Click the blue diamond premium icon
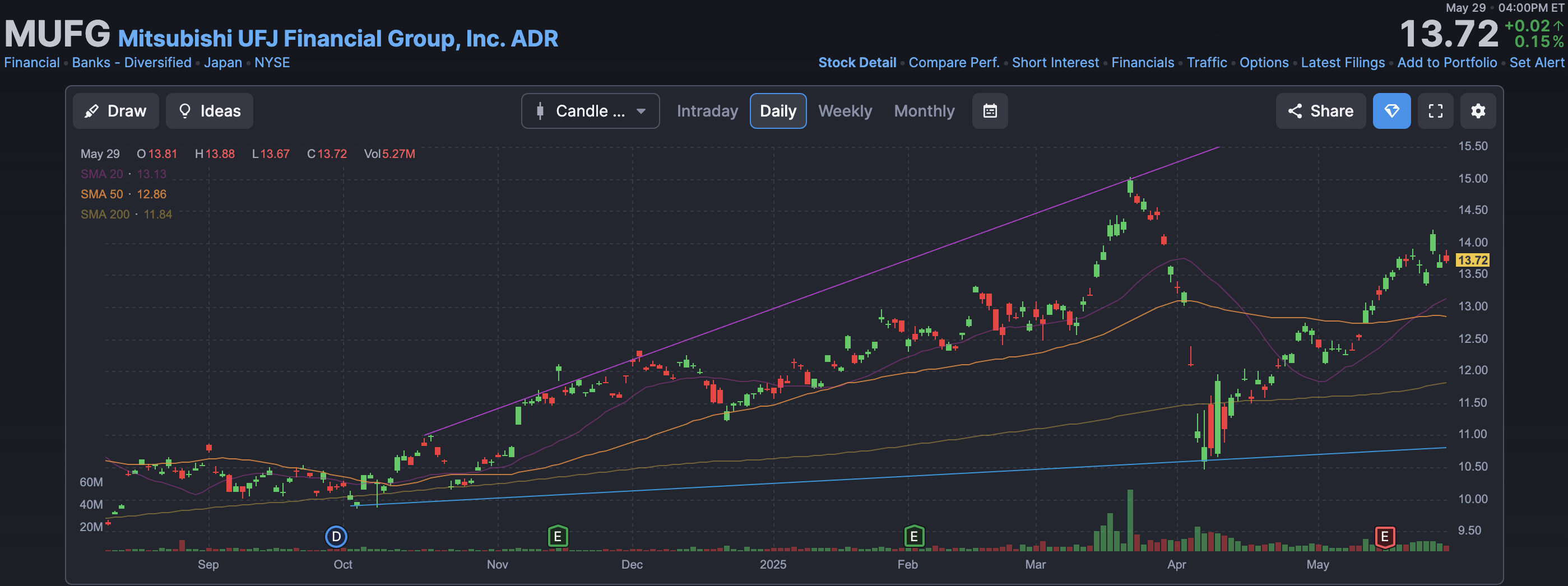1568x586 pixels. click(1391, 111)
